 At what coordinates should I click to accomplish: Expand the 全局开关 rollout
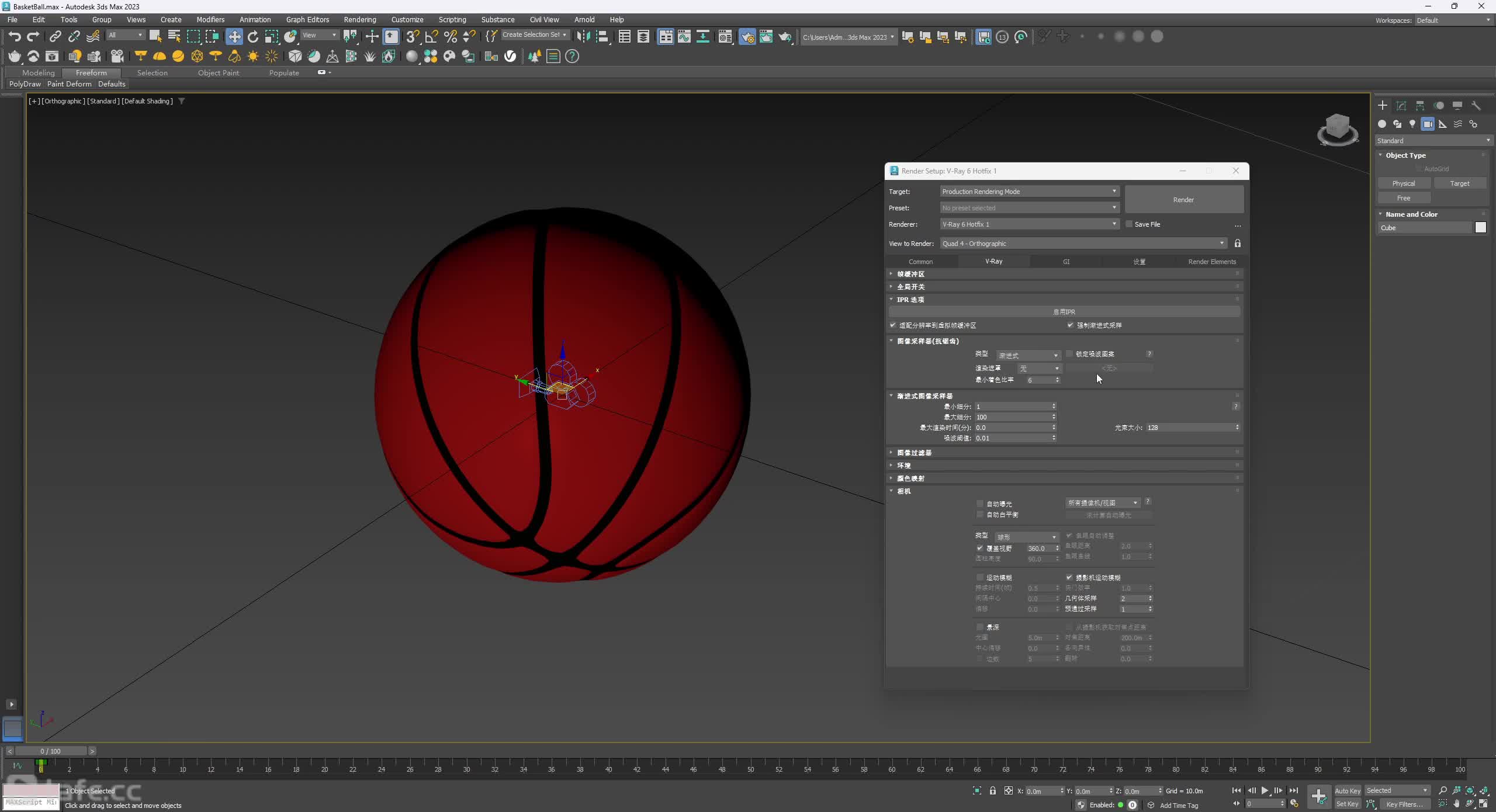pos(1064,286)
